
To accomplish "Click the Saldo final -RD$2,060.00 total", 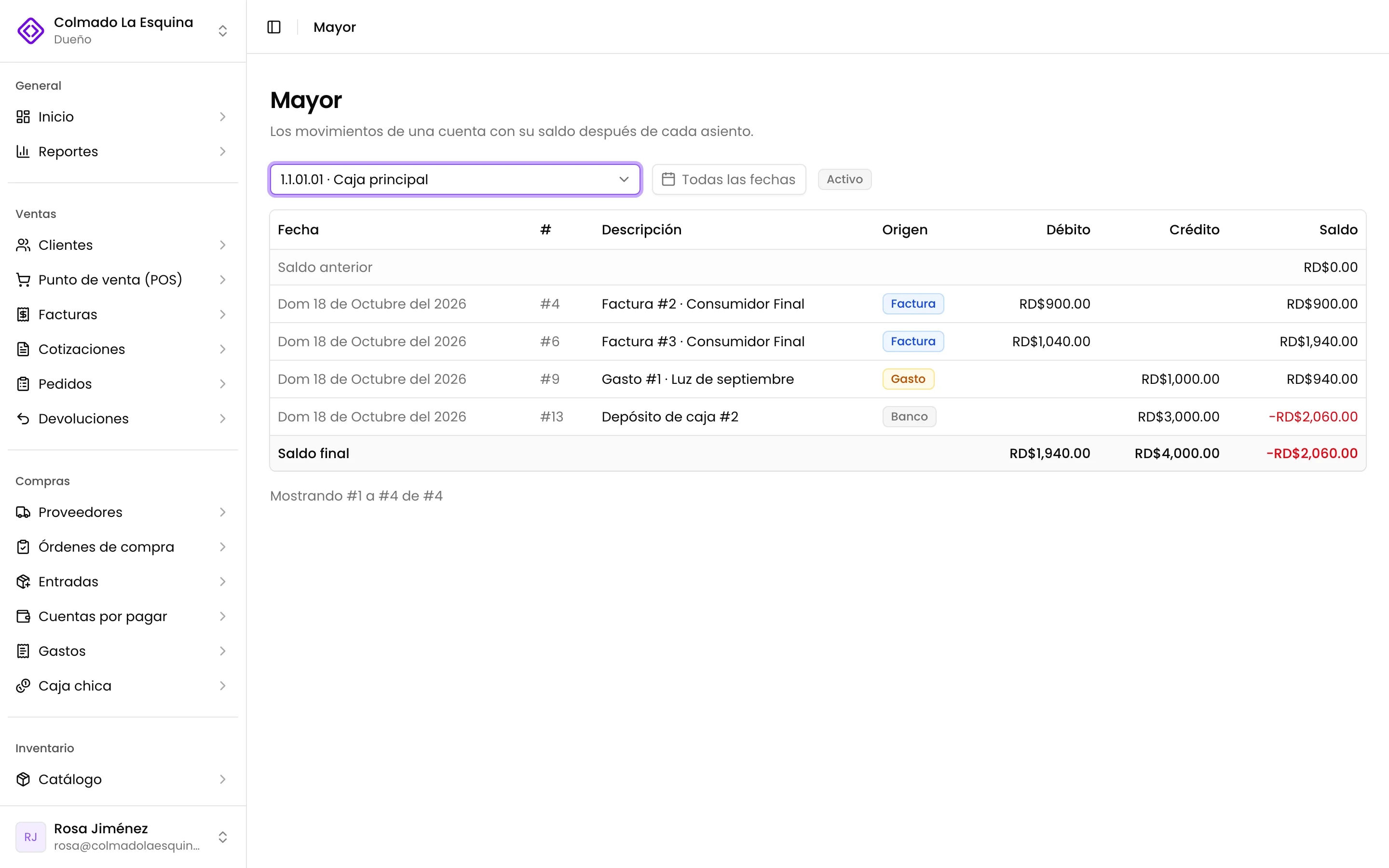I will click(1311, 453).
